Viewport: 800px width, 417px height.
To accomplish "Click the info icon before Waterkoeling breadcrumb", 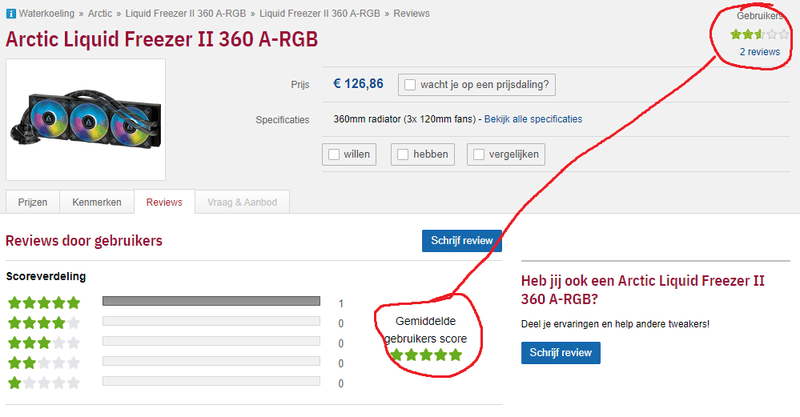I will tap(11, 14).
